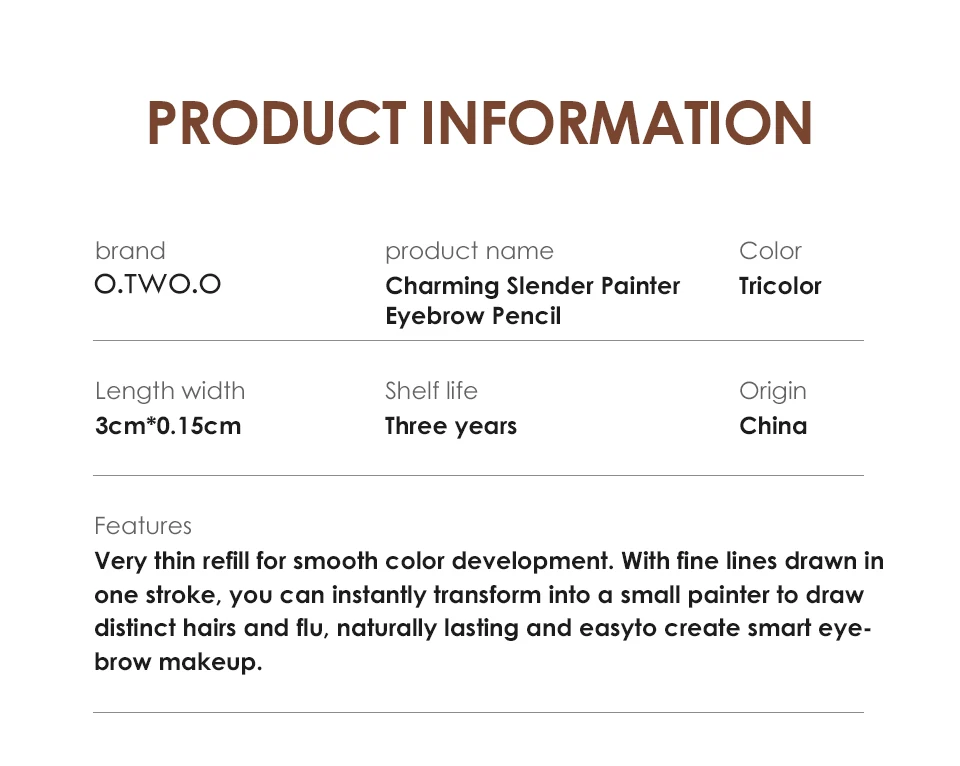
Task: Click the 'Color' field label
Action: [770, 251]
